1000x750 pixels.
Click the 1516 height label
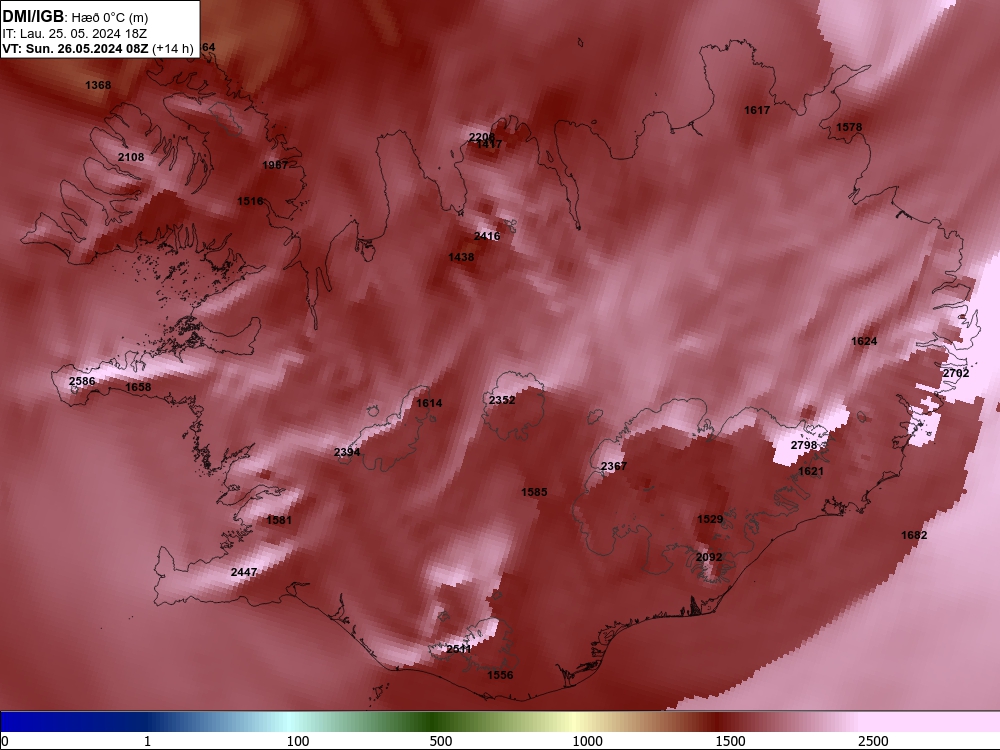[x=250, y=201]
